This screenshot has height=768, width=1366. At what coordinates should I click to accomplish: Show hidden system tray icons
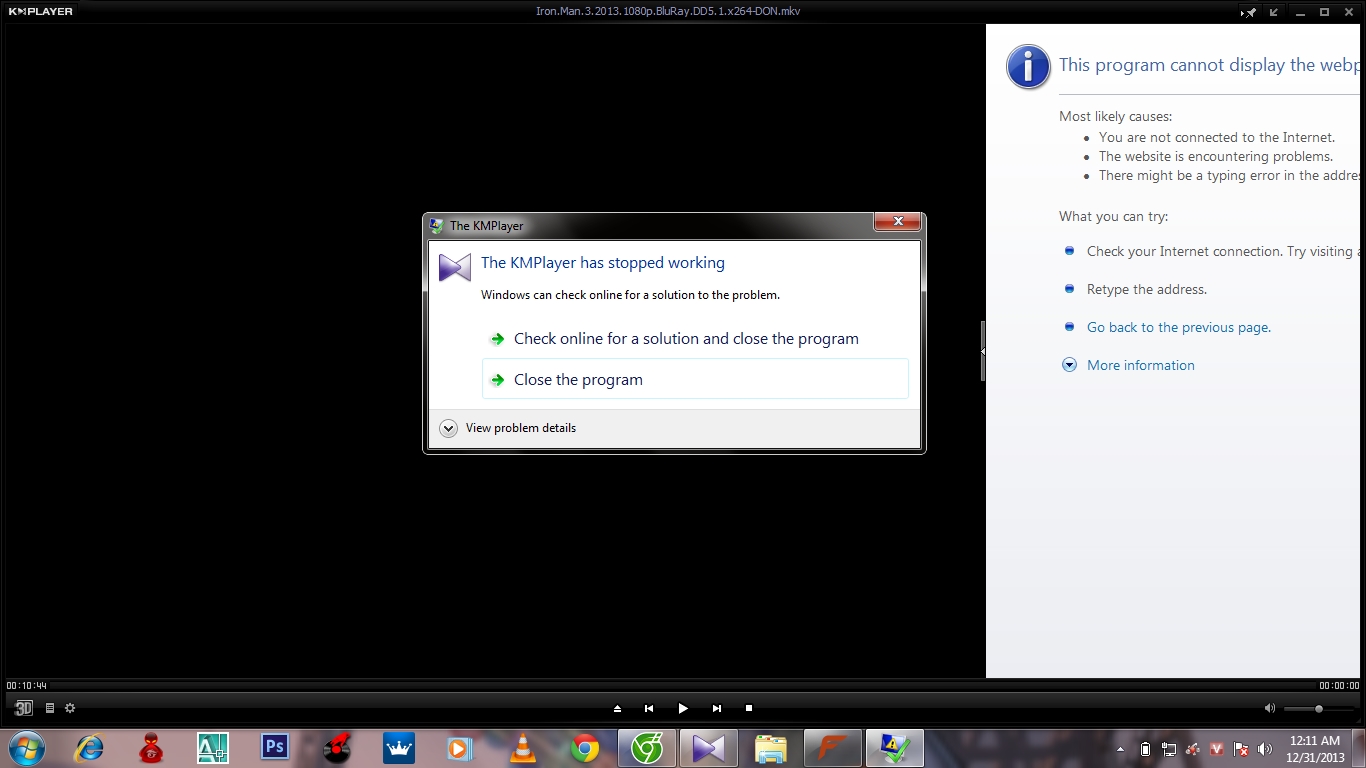(1120, 748)
